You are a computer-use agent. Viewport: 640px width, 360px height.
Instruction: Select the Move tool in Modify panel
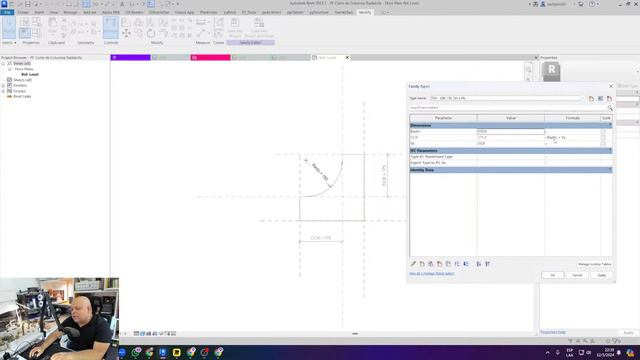coord(126,33)
